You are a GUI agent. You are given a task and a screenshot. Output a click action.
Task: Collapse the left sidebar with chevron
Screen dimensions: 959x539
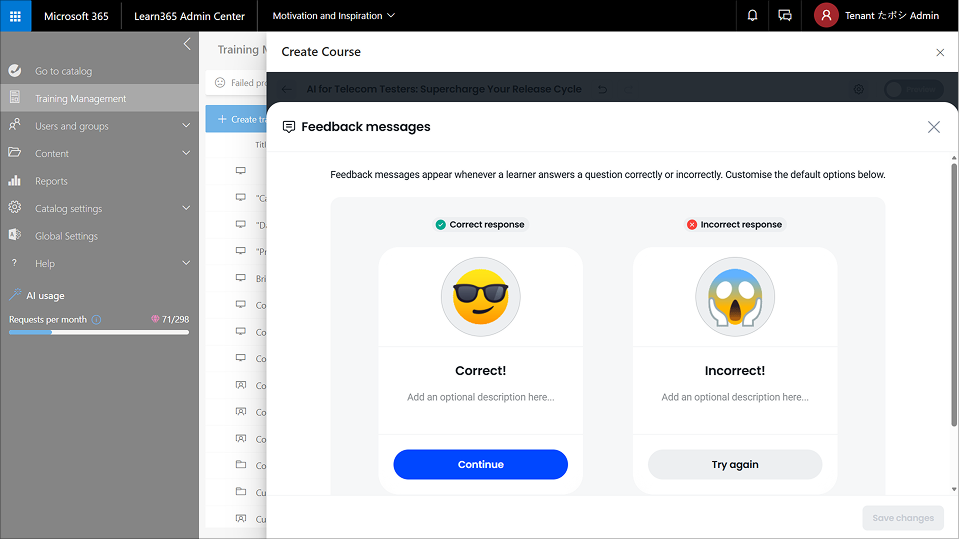point(186,44)
